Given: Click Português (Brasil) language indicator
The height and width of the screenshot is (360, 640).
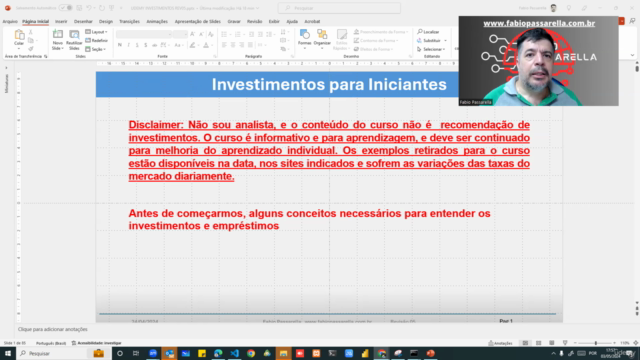Looking at the screenshot, I should [x=51, y=343].
